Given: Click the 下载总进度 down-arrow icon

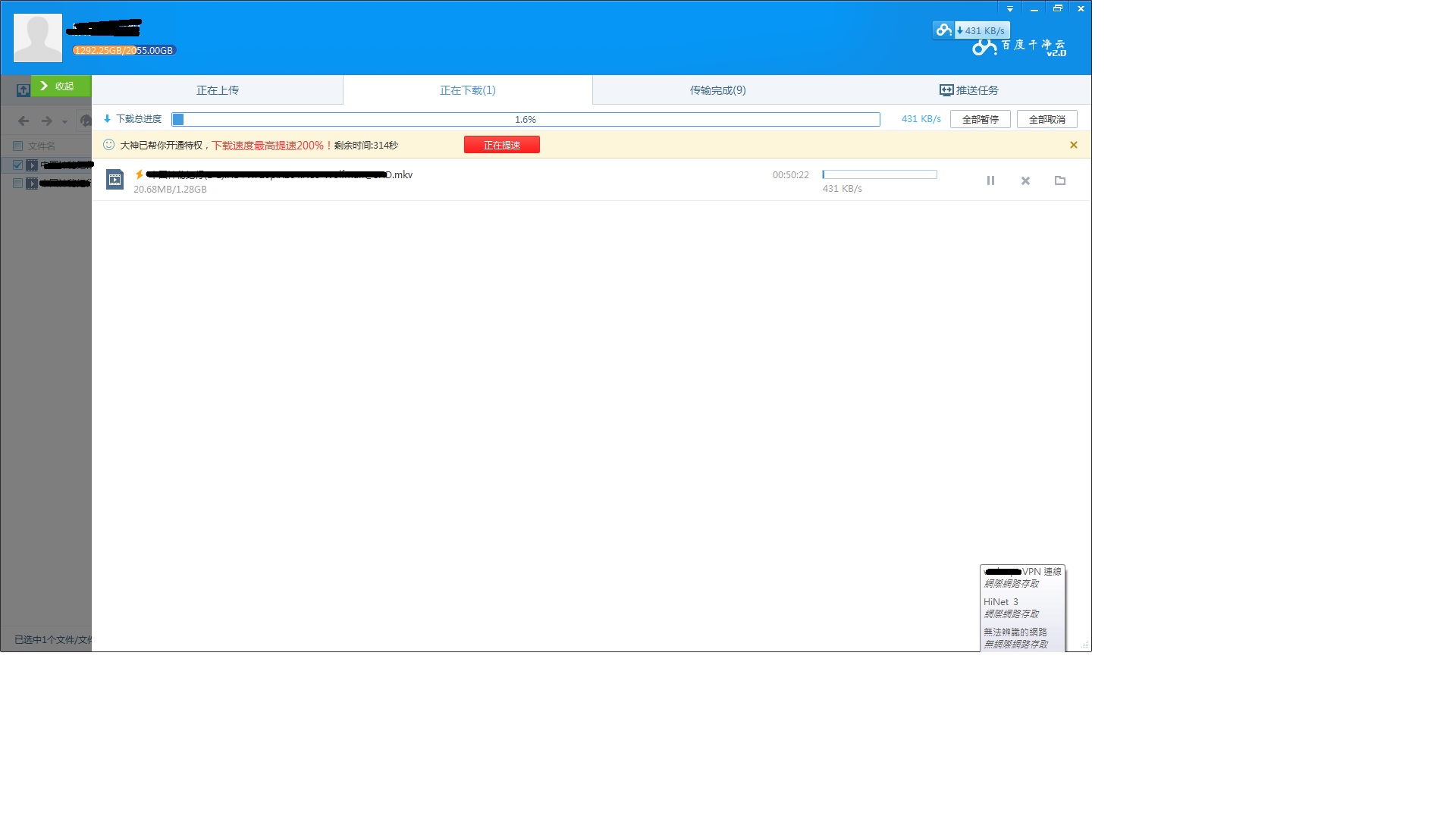Looking at the screenshot, I should pyautogui.click(x=107, y=118).
